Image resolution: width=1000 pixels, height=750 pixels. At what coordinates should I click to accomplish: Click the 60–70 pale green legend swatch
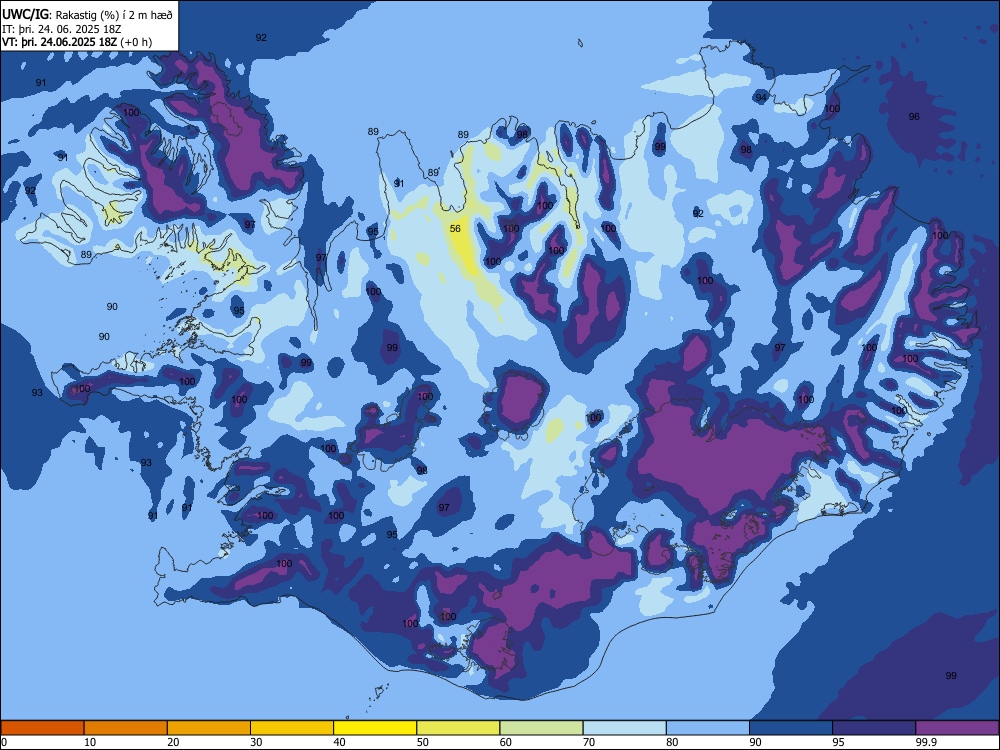(x=541, y=728)
